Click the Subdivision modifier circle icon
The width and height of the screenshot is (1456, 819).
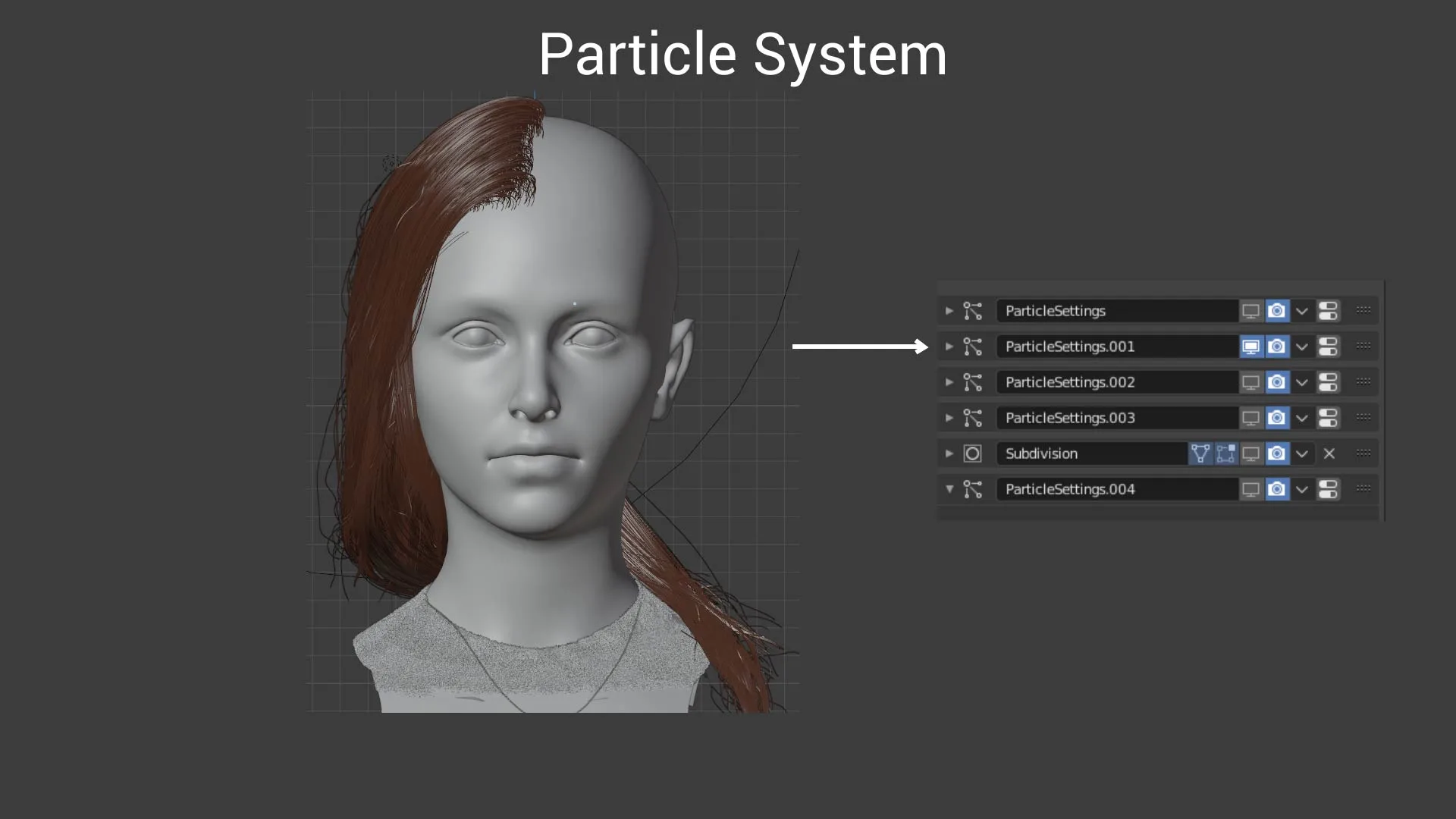(x=972, y=453)
